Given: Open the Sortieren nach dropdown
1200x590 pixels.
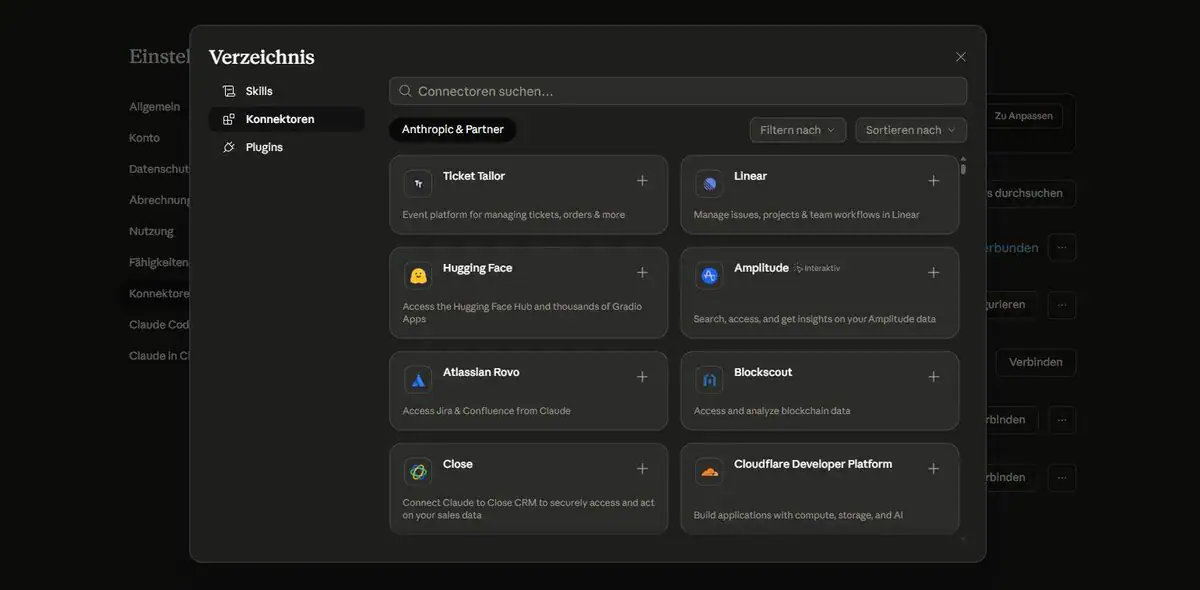Looking at the screenshot, I should coord(910,130).
